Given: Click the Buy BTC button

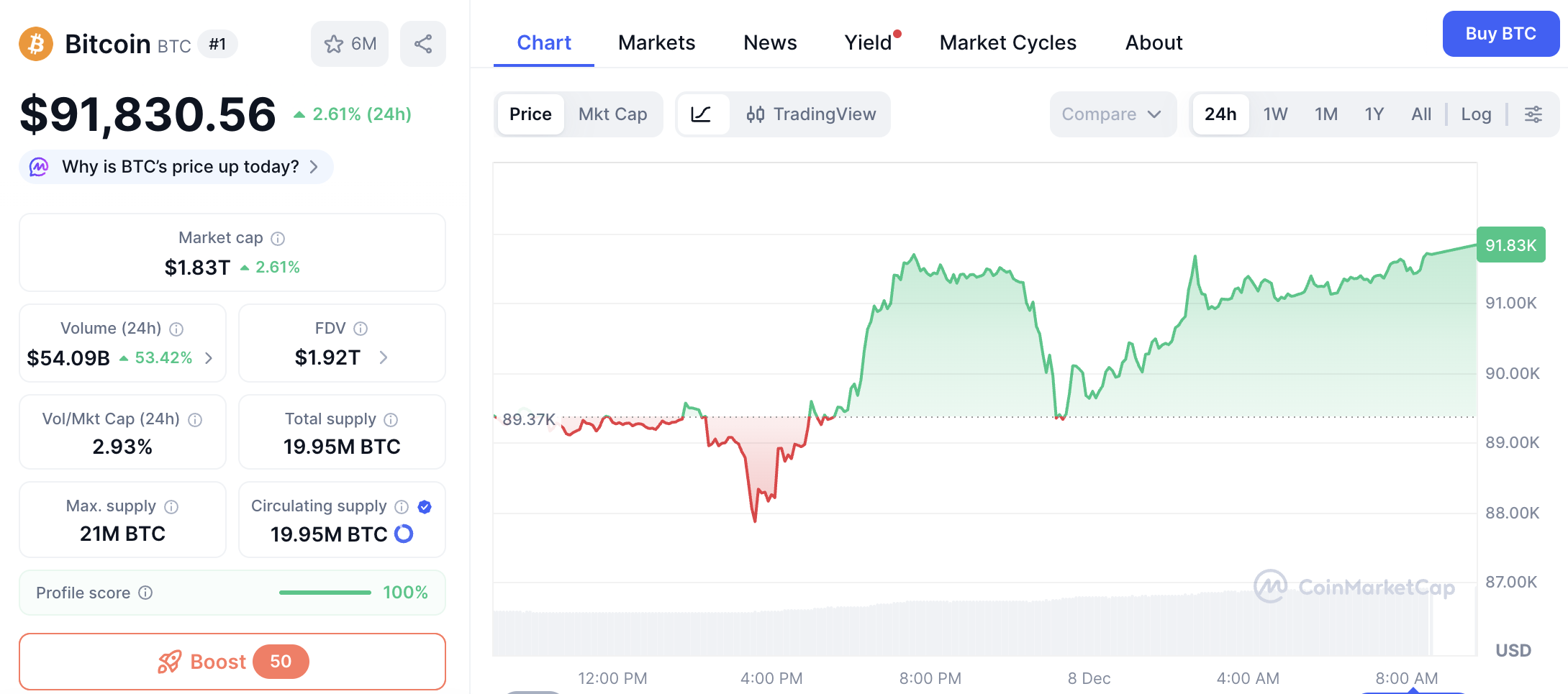Looking at the screenshot, I should point(1501,33).
